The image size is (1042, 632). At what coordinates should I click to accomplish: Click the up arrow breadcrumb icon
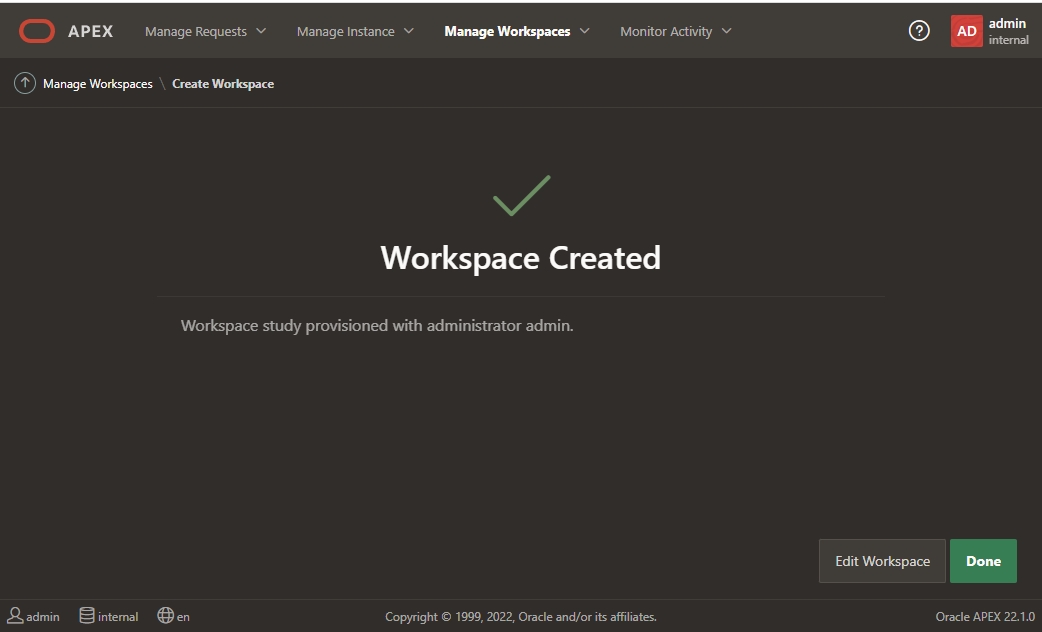coord(25,84)
